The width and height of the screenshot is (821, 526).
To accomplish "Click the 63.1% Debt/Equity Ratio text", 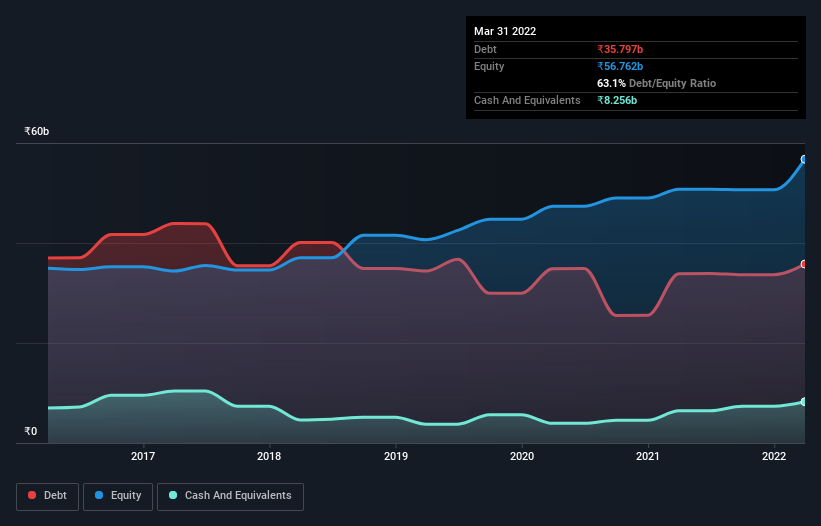I will 657,83.
